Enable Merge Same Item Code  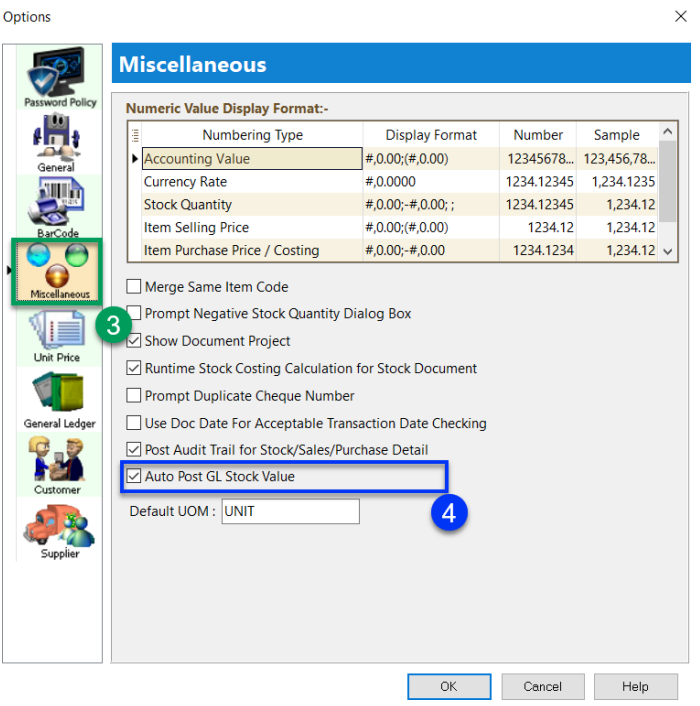135,287
